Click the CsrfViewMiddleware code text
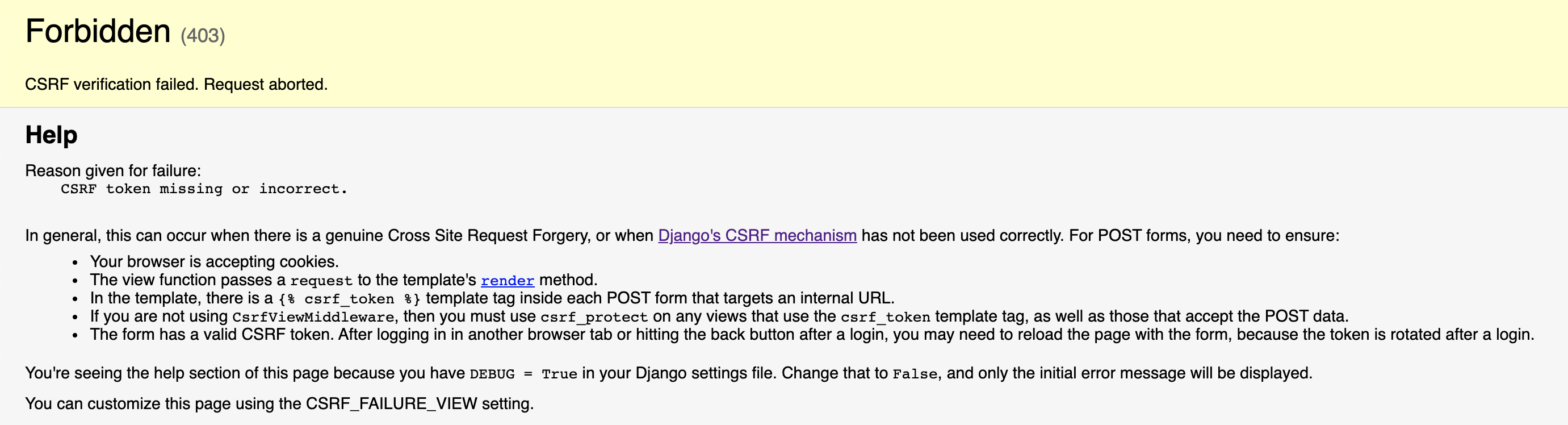Viewport: 1568px width, 425px height. (313, 317)
